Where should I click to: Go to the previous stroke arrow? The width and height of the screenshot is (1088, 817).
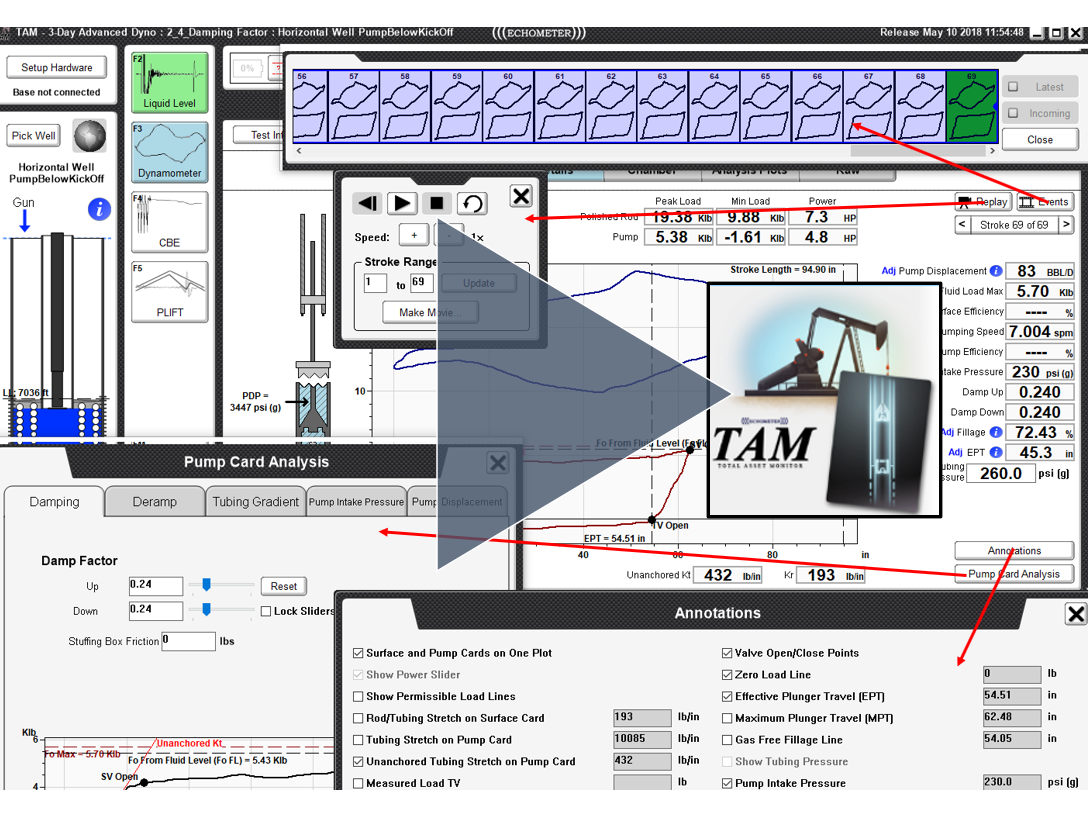pyautogui.click(x=962, y=225)
